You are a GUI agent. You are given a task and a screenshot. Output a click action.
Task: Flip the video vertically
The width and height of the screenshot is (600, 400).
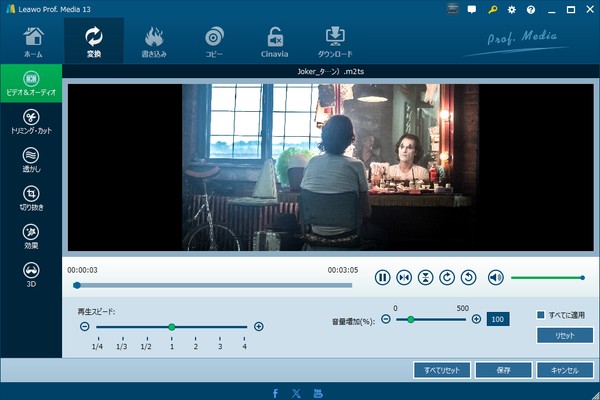pyautogui.click(x=425, y=278)
